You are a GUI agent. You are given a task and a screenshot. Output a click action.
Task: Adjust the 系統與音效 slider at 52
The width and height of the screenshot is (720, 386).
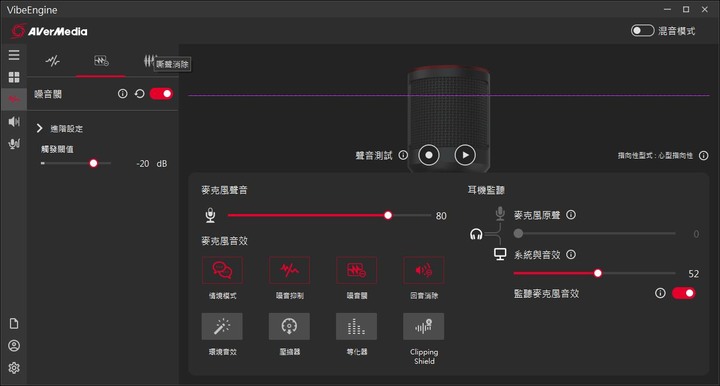coord(595,273)
